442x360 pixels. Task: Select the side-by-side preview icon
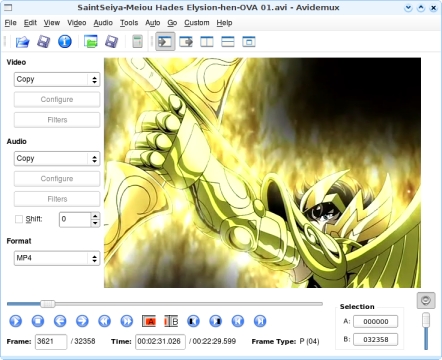pyautogui.click(x=207, y=42)
